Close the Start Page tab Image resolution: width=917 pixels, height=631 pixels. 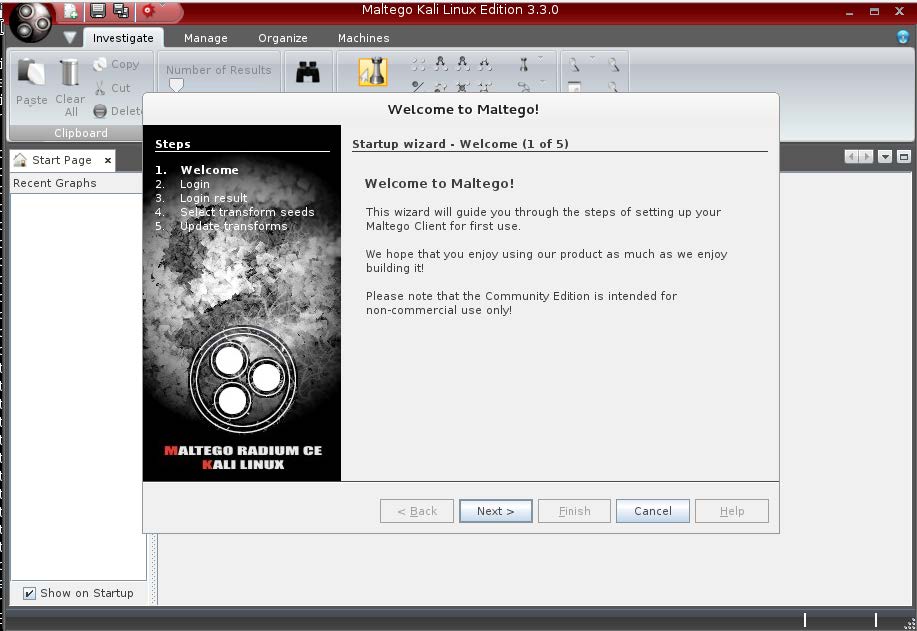click(x=108, y=160)
